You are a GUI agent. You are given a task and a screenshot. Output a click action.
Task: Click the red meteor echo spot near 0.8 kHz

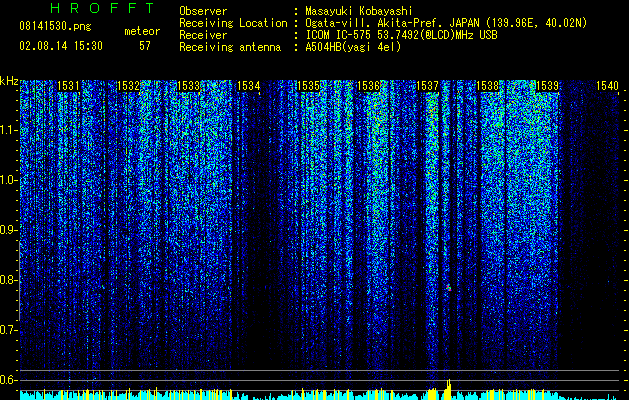point(449,288)
